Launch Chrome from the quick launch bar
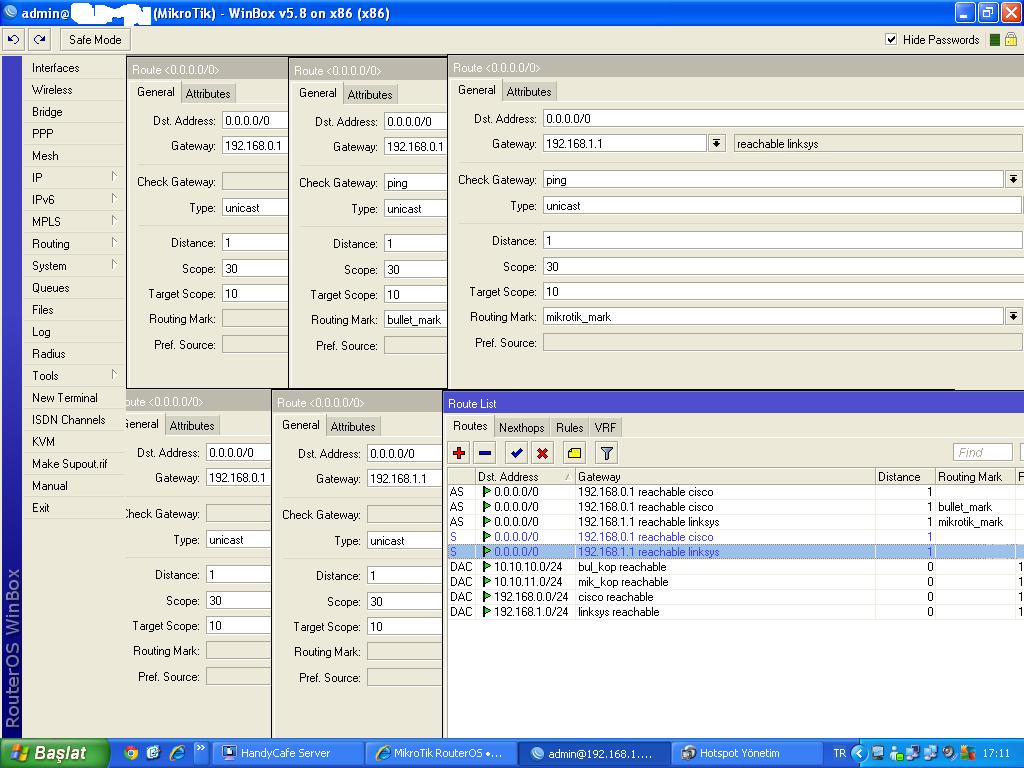 (130, 753)
